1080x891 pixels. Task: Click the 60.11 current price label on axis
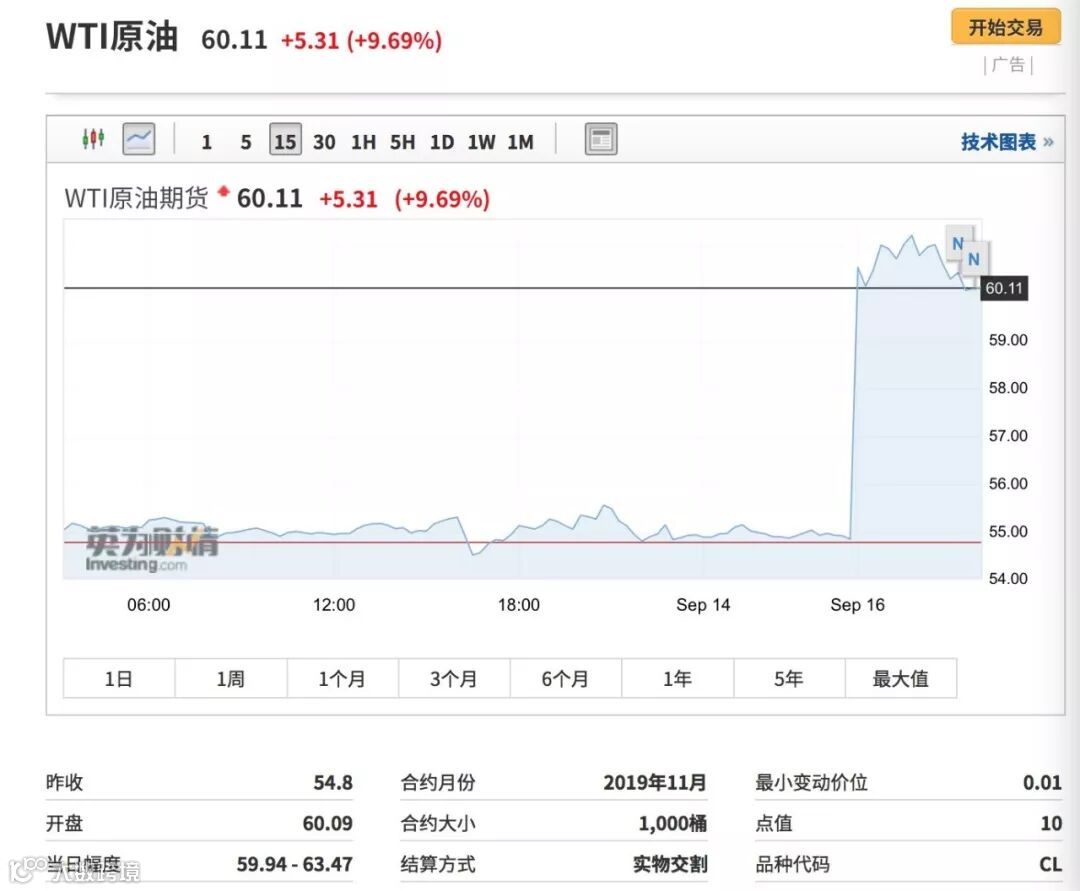(x=1004, y=288)
